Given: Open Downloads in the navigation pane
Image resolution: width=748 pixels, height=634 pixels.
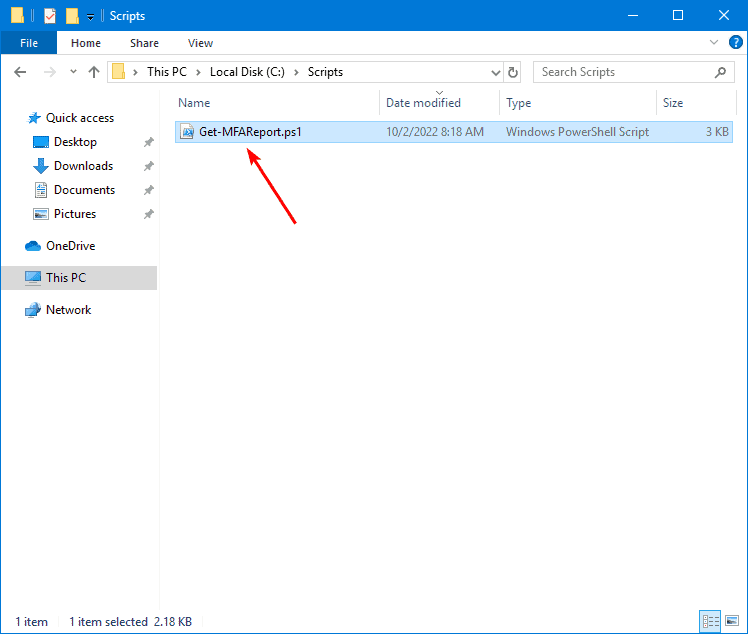Looking at the screenshot, I should (83, 166).
